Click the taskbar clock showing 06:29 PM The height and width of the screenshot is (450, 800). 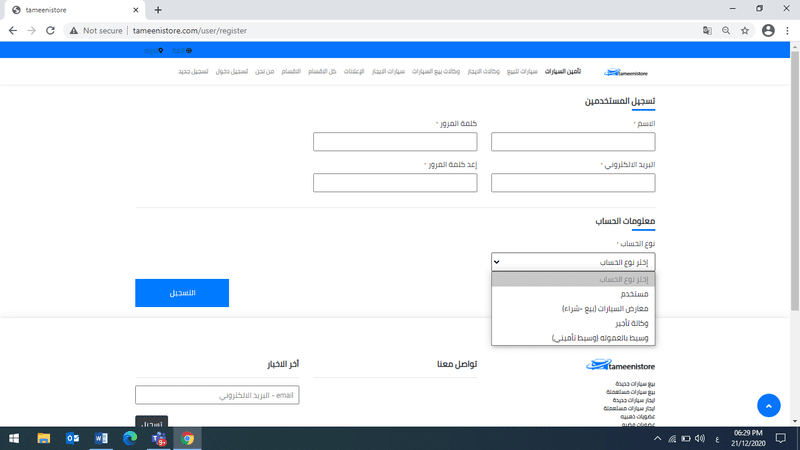click(748, 438)
